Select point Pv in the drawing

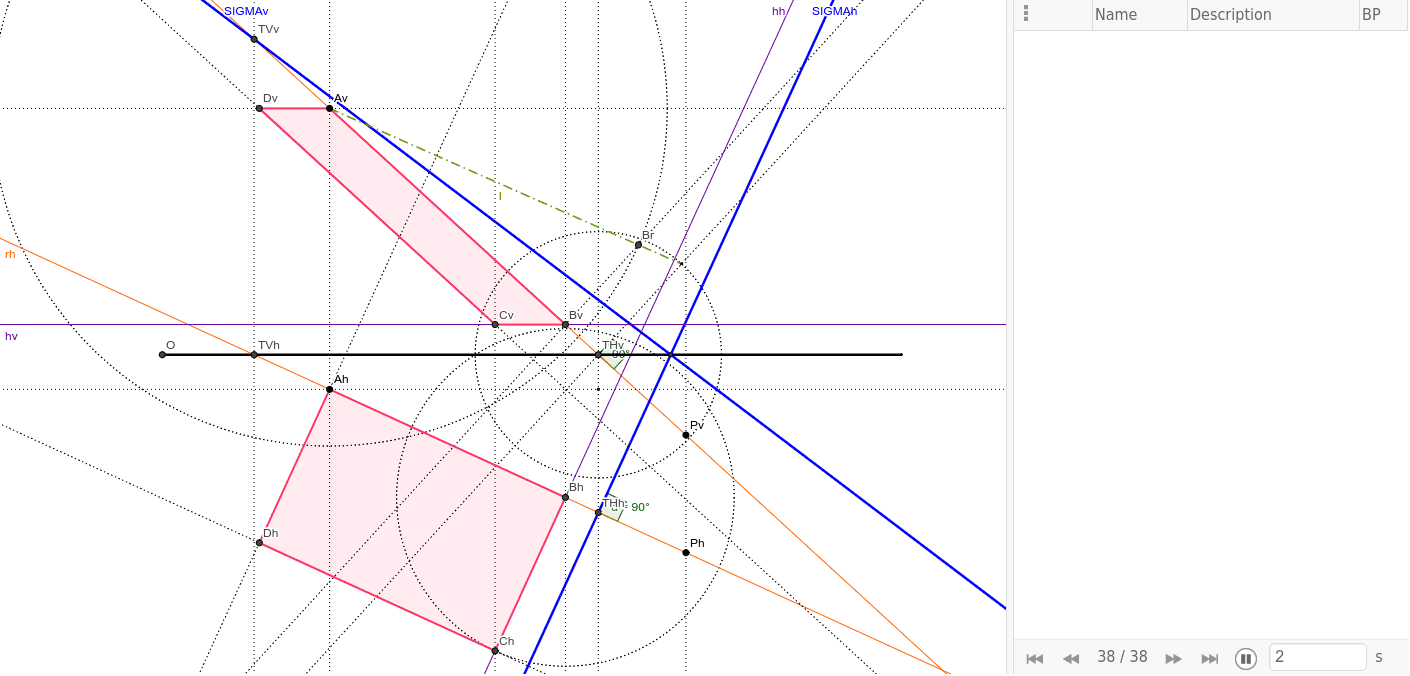[x=686, y=435]
